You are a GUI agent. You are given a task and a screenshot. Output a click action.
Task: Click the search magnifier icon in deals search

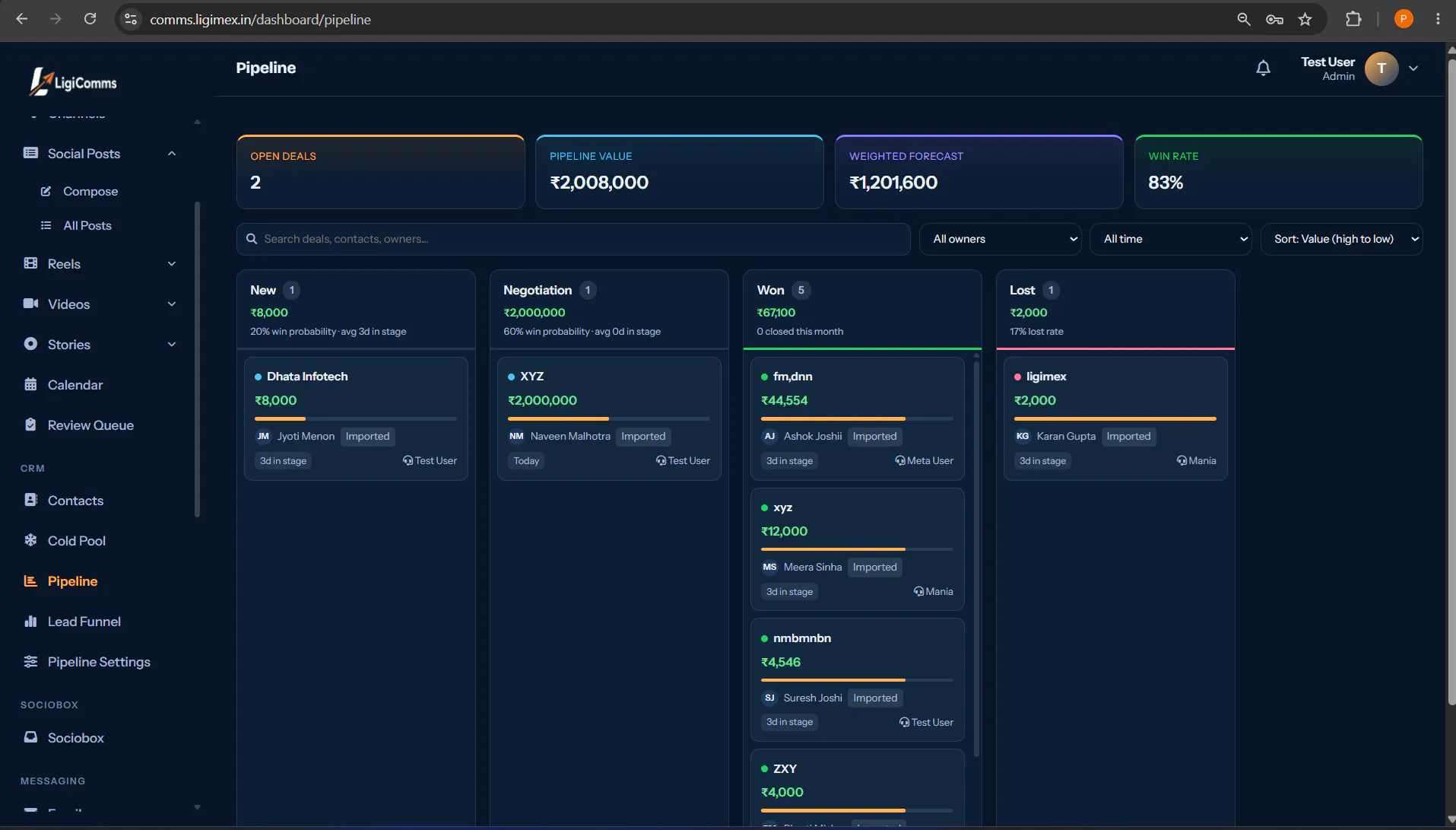[252, 239]
